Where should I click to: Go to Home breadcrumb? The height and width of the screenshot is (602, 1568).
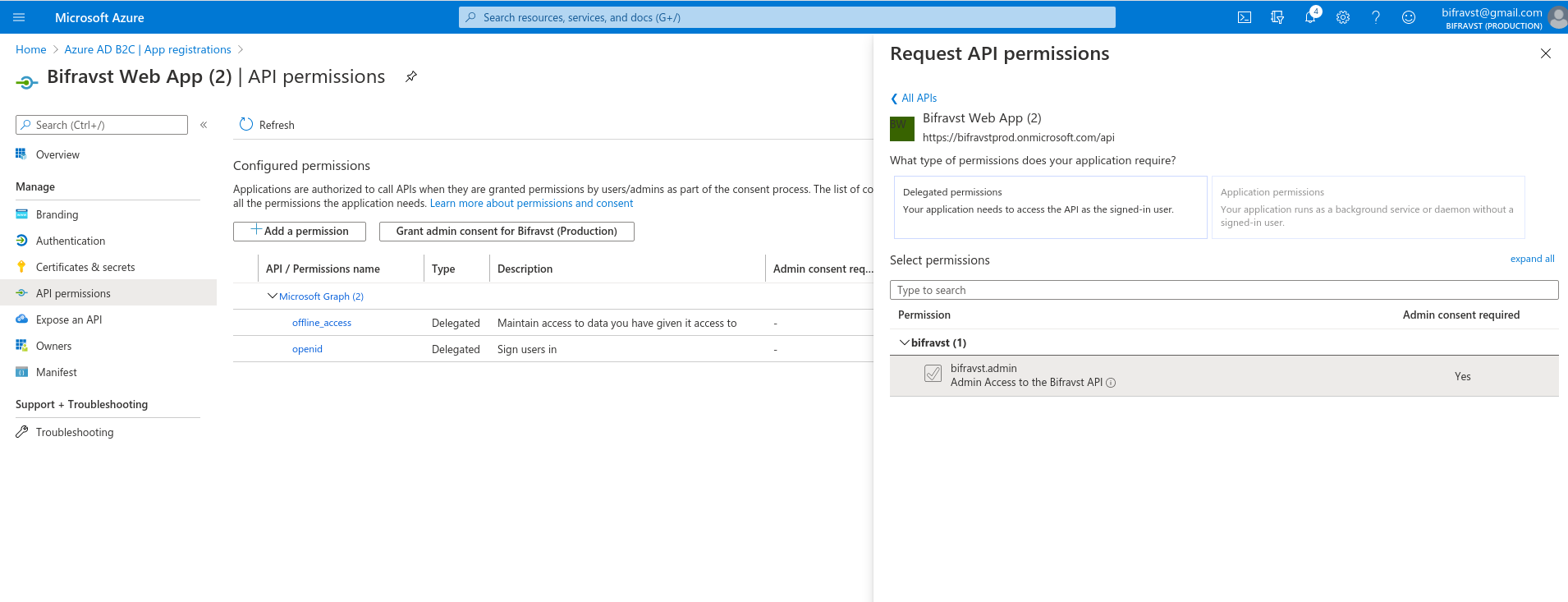31,49
